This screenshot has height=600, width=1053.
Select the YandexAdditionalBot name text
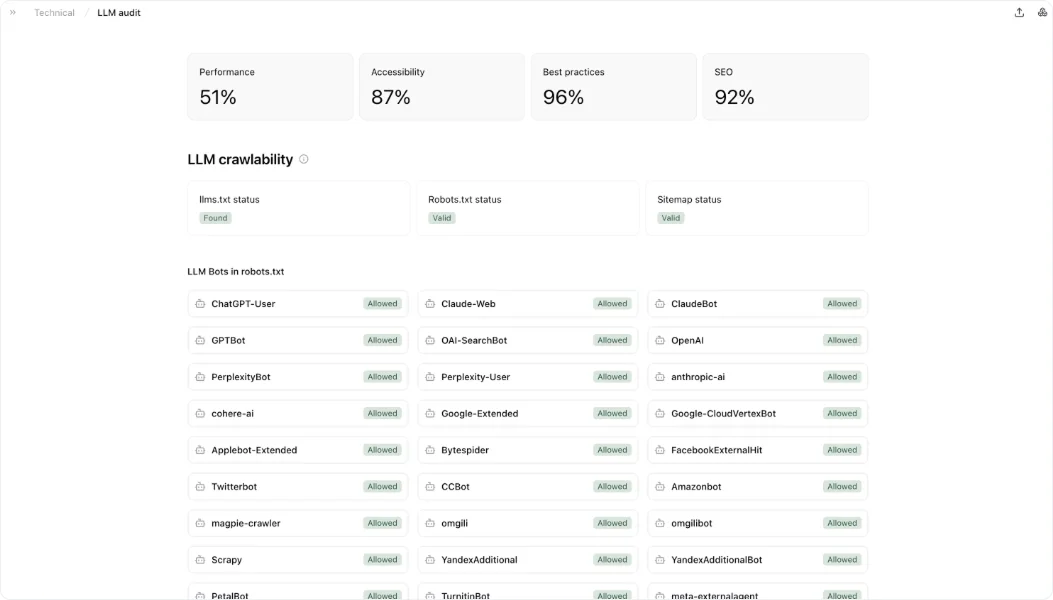coord(717,560)
